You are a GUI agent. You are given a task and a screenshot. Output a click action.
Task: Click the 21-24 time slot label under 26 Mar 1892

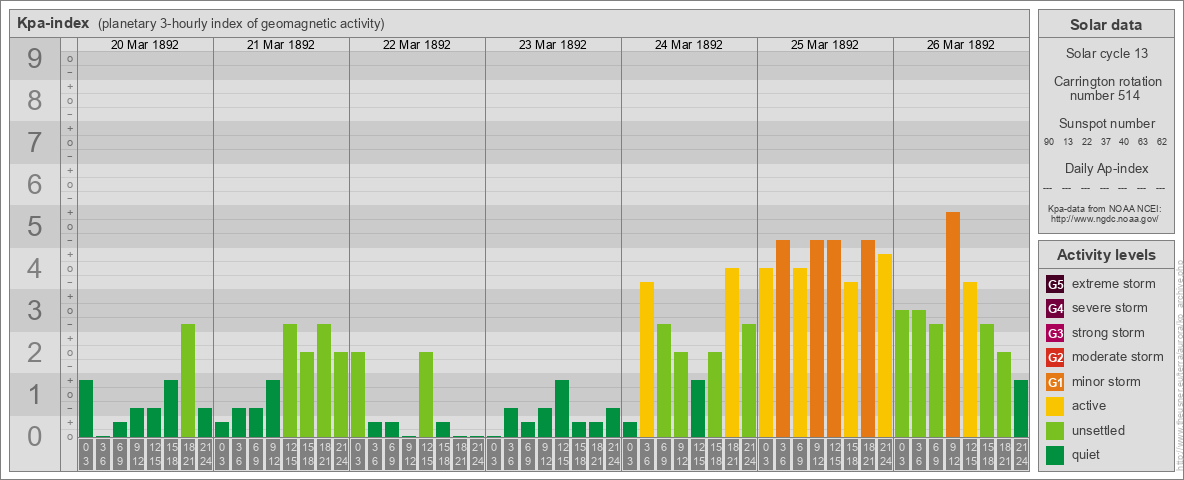(1020, 454)
